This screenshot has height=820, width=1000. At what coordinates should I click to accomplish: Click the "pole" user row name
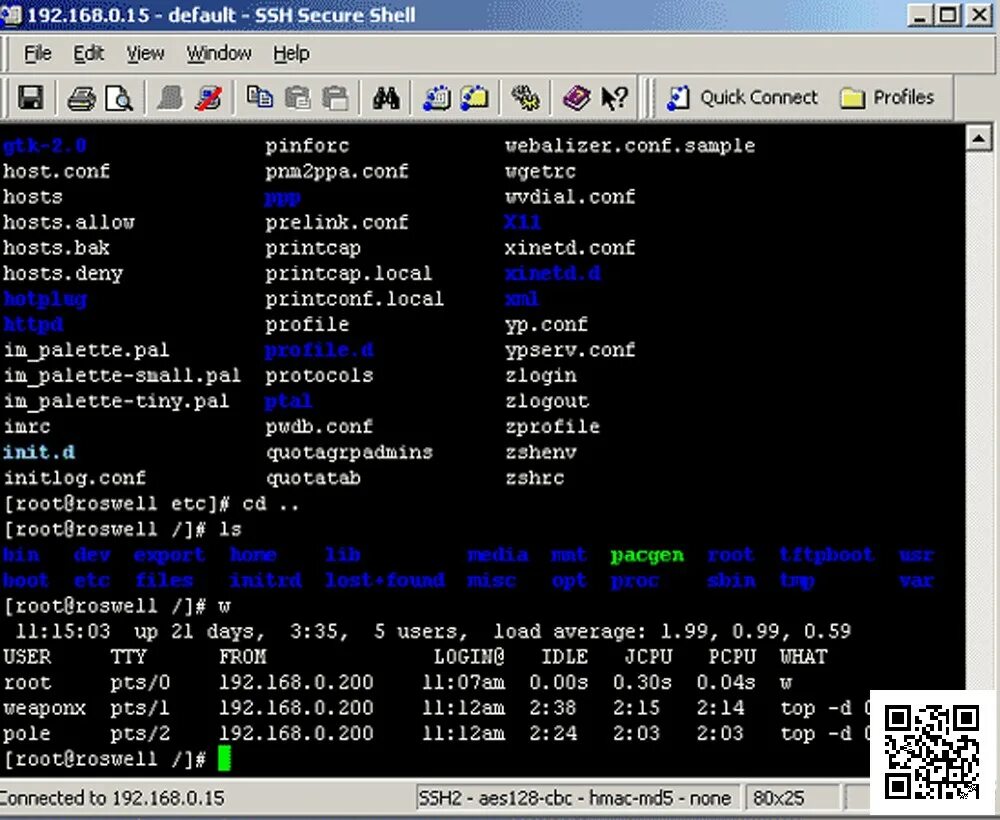(x=27, y=734)
